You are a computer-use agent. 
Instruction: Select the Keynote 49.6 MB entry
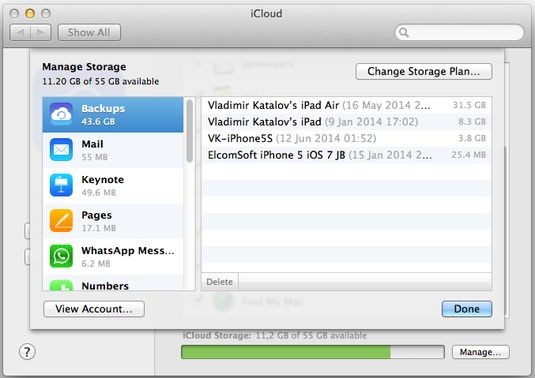(x=113, y=185)
